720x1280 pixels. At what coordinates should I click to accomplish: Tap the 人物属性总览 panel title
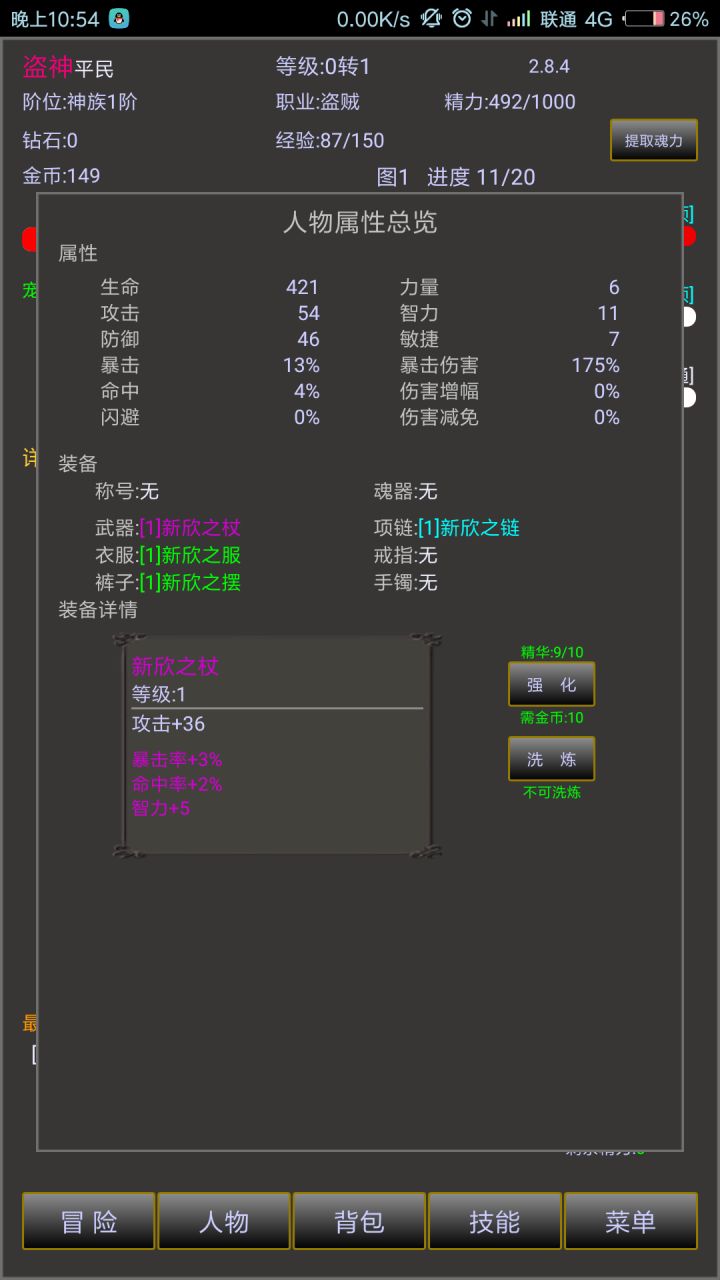click(x=360, y=222)
